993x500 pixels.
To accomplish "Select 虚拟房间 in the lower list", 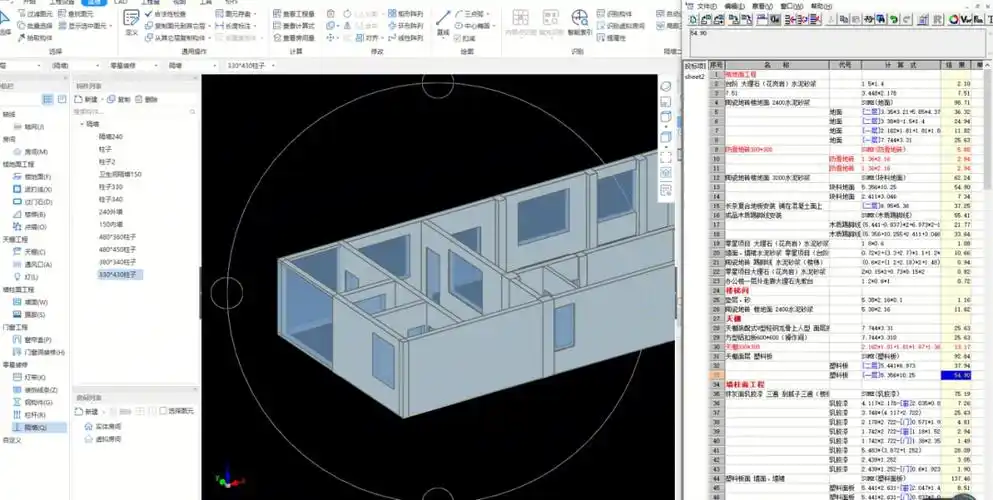I will pos(103,439).
